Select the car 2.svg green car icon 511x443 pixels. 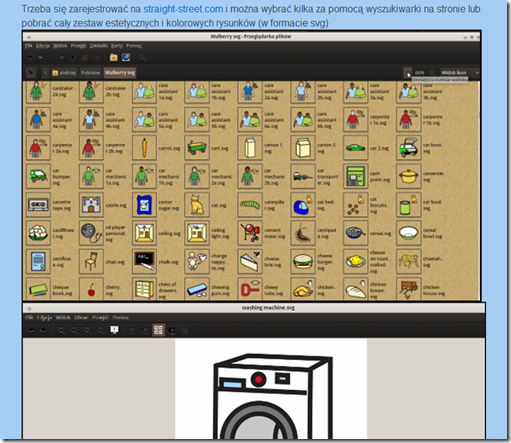[356, 148]
